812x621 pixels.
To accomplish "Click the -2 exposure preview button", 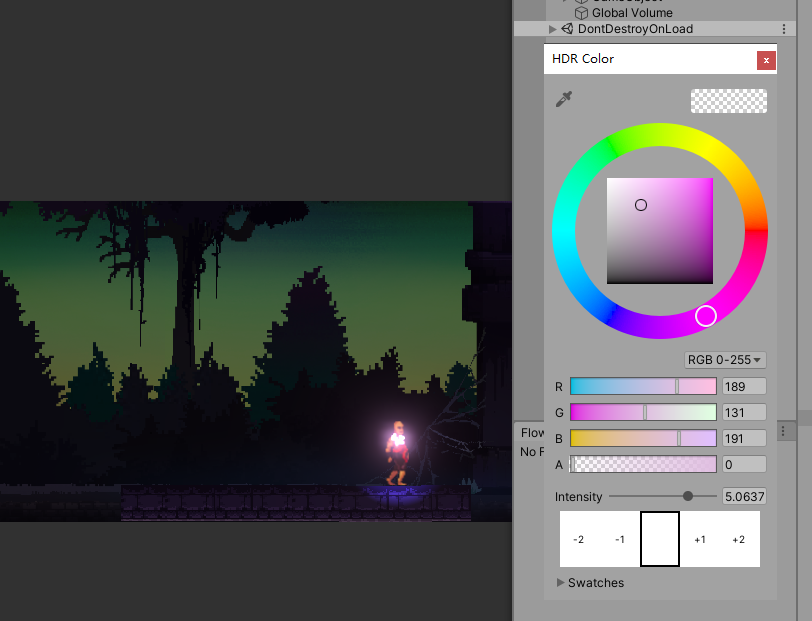I will coord(580,539).
